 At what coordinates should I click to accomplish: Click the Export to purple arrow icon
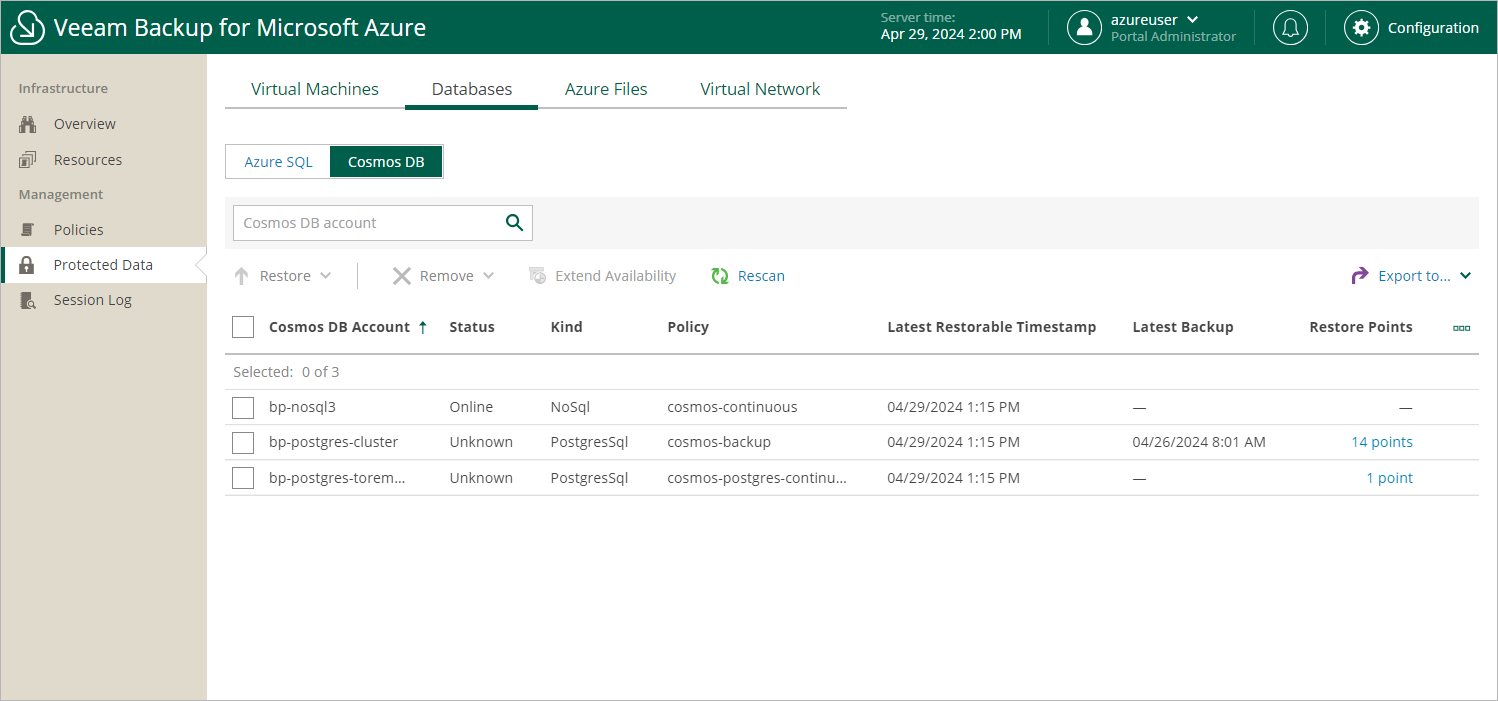click(x=1360, y=276)
